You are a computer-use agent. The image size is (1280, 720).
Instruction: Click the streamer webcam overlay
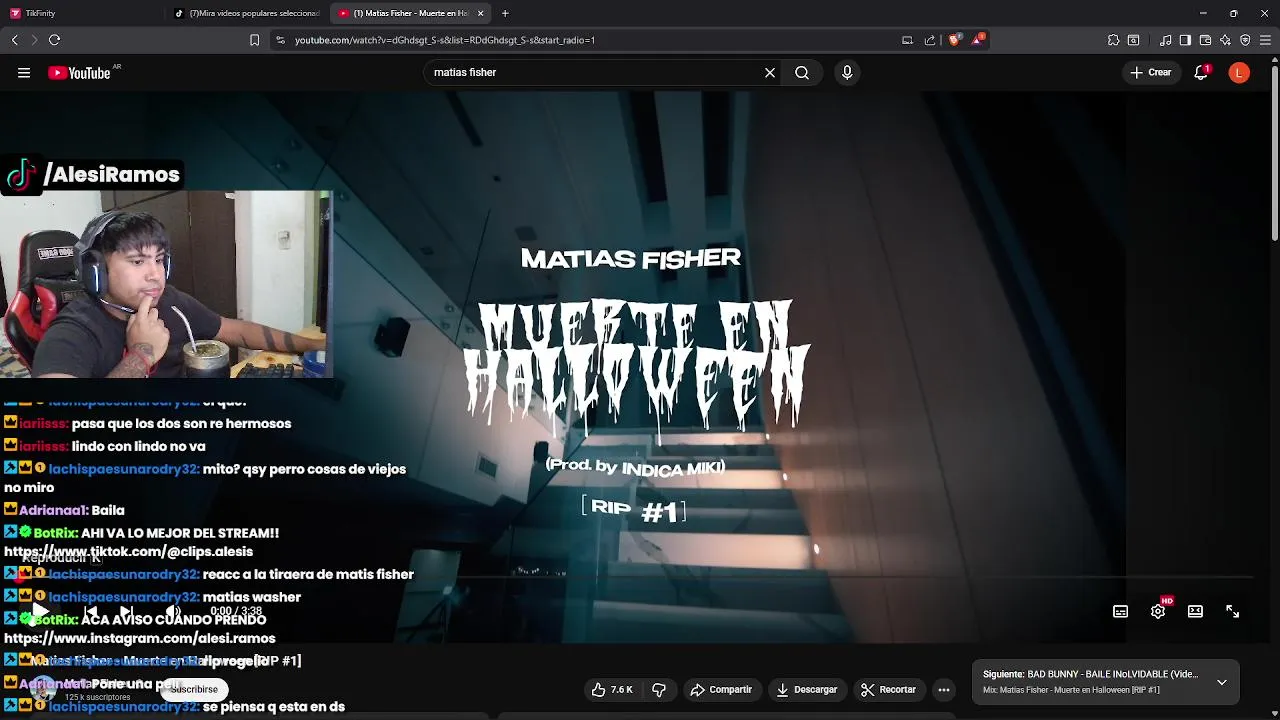coord(166,284)
